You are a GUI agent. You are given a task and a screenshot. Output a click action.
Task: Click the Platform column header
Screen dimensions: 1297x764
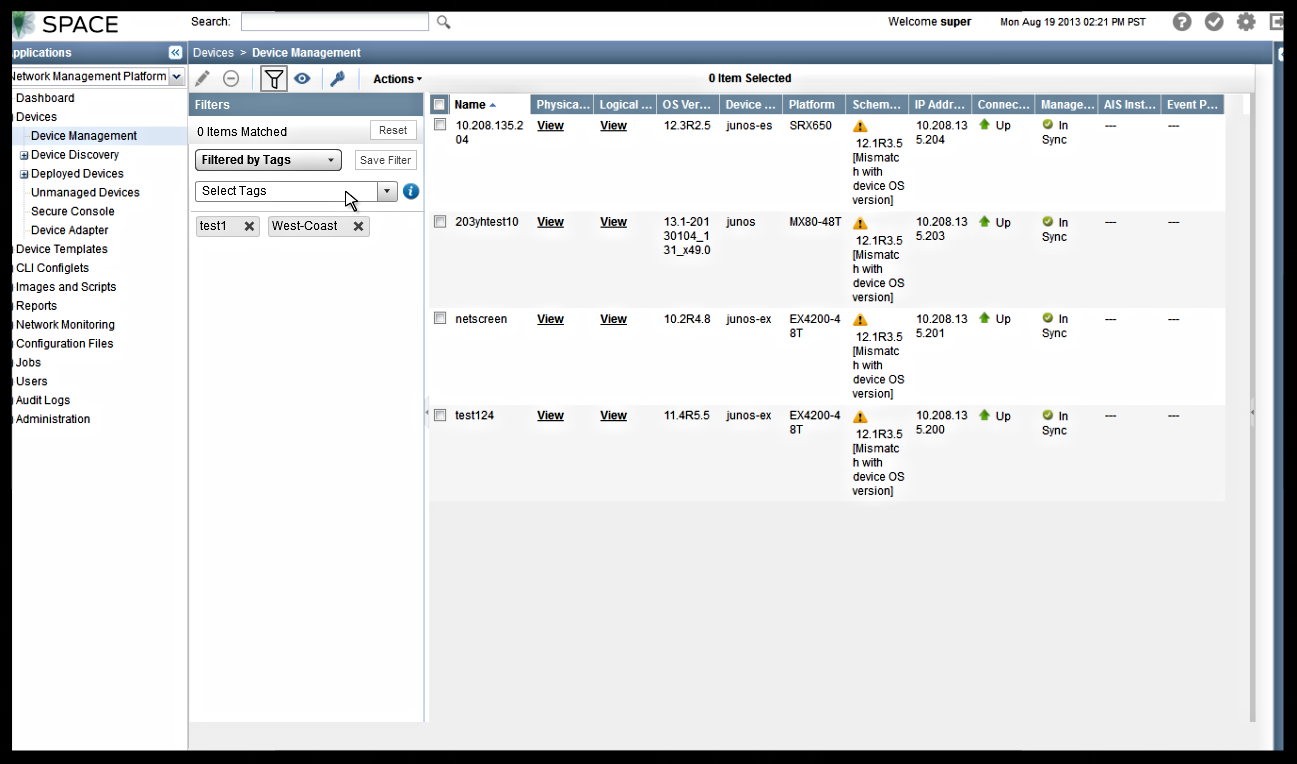(x=814, y=105)
